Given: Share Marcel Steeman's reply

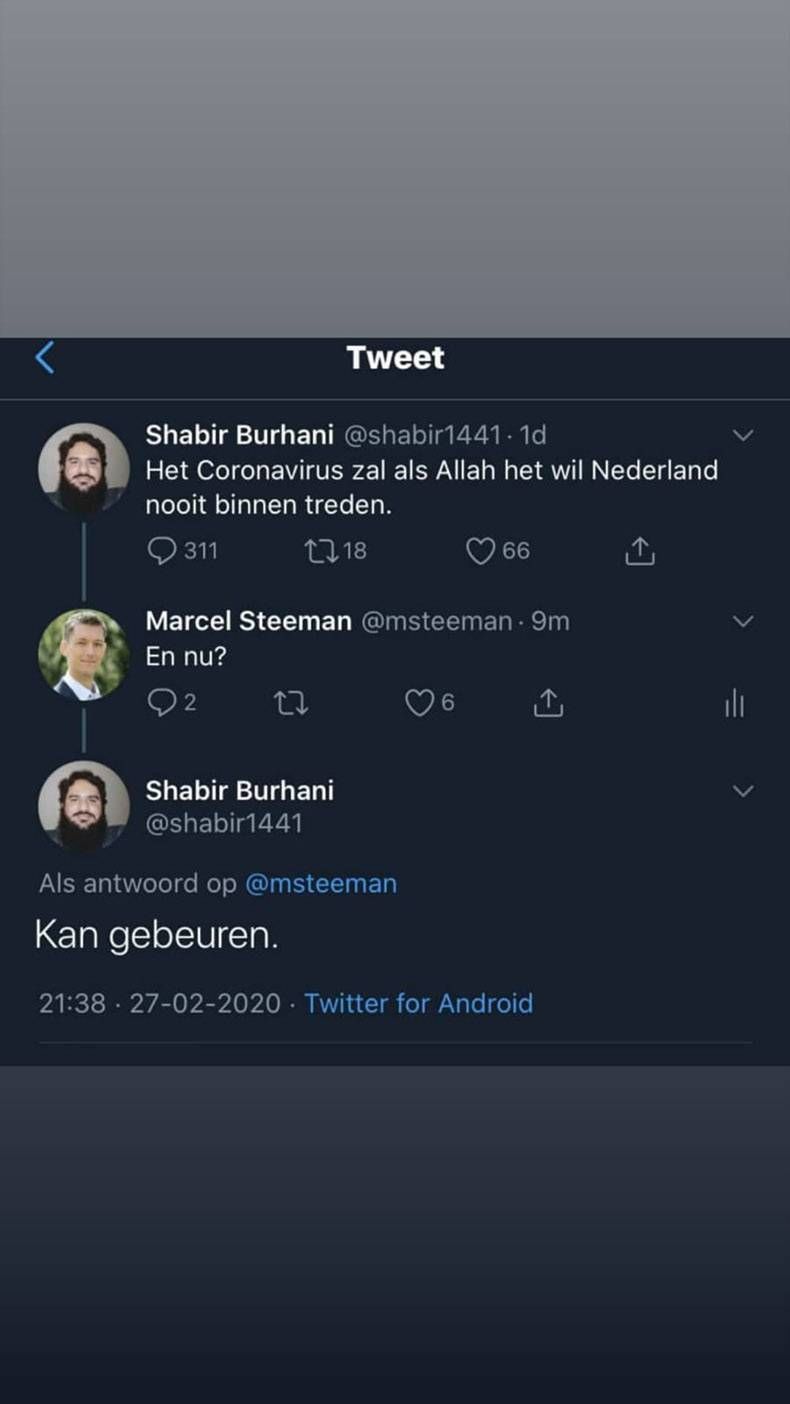Looking at the screenshot, I should 547,703.
